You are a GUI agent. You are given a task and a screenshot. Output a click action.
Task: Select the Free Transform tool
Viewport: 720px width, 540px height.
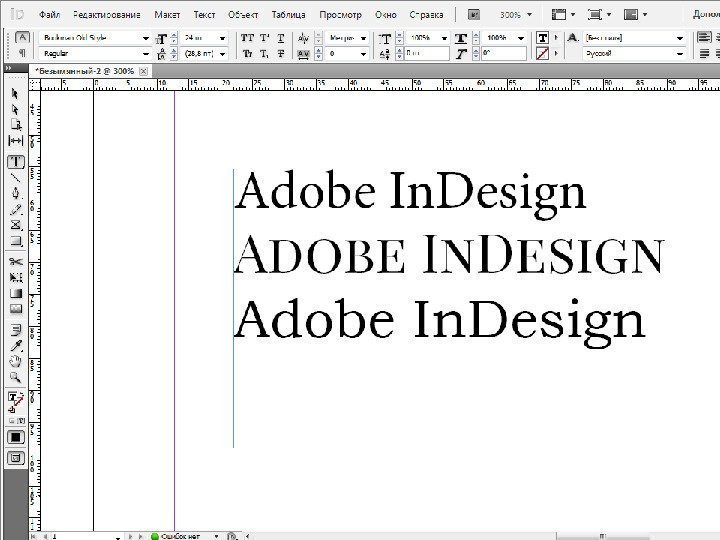(x=15, y=277)
